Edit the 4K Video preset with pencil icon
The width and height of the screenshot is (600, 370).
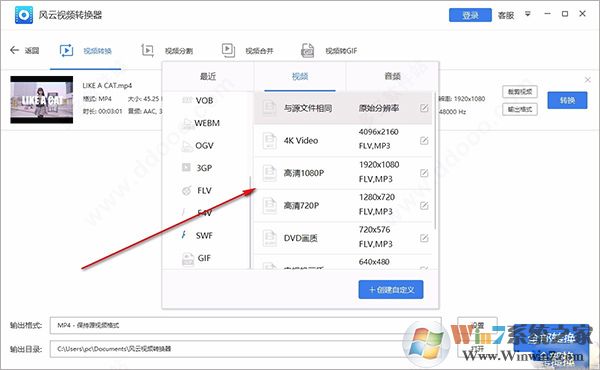(424, 141)
